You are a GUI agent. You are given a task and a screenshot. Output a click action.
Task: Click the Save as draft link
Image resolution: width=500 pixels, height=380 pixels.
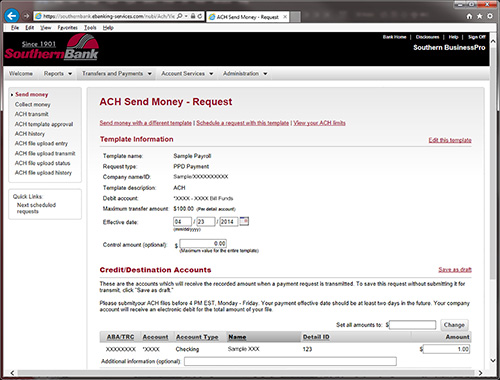(455, 270)
